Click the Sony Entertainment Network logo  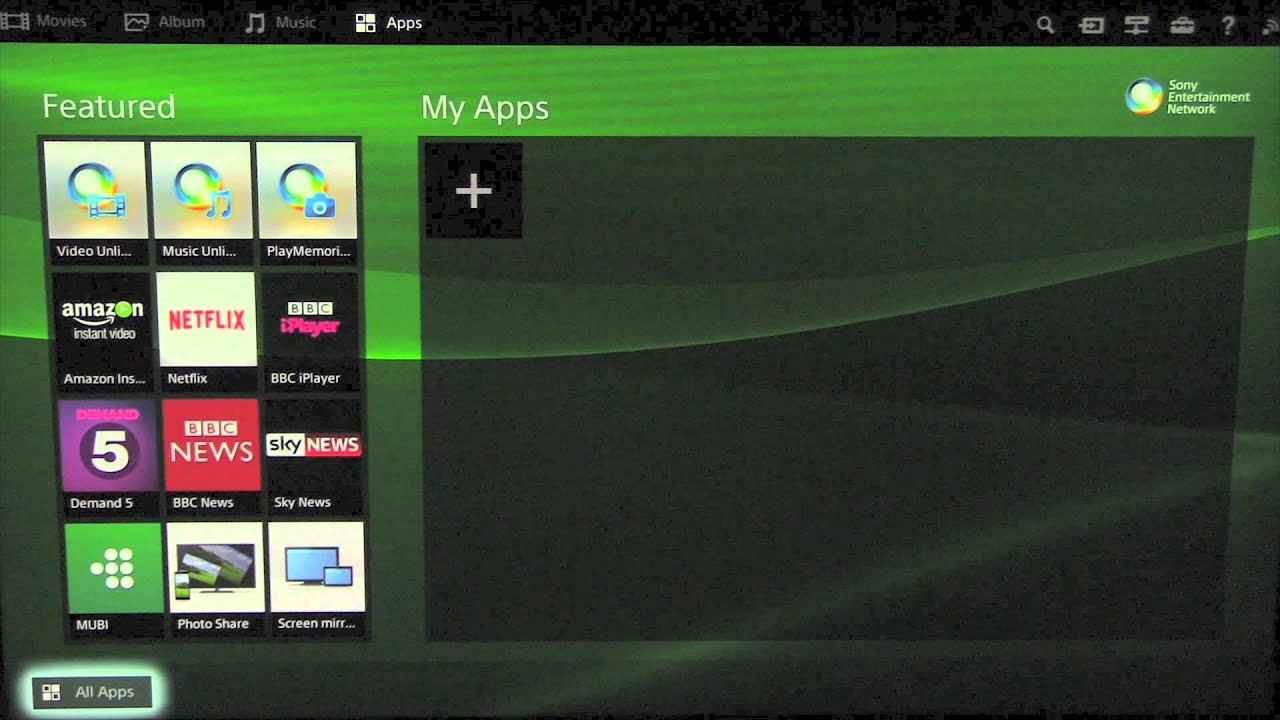[1188, 97]
